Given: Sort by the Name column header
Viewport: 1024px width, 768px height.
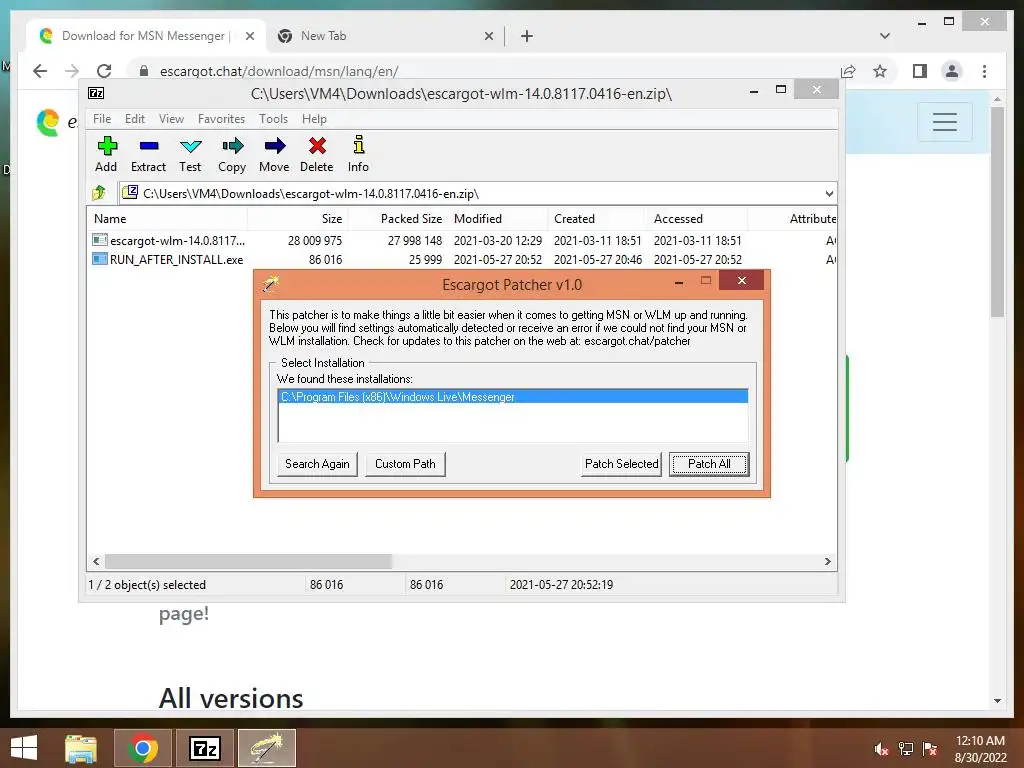Looking at the screenshot, I should click(x=167, y=219).
